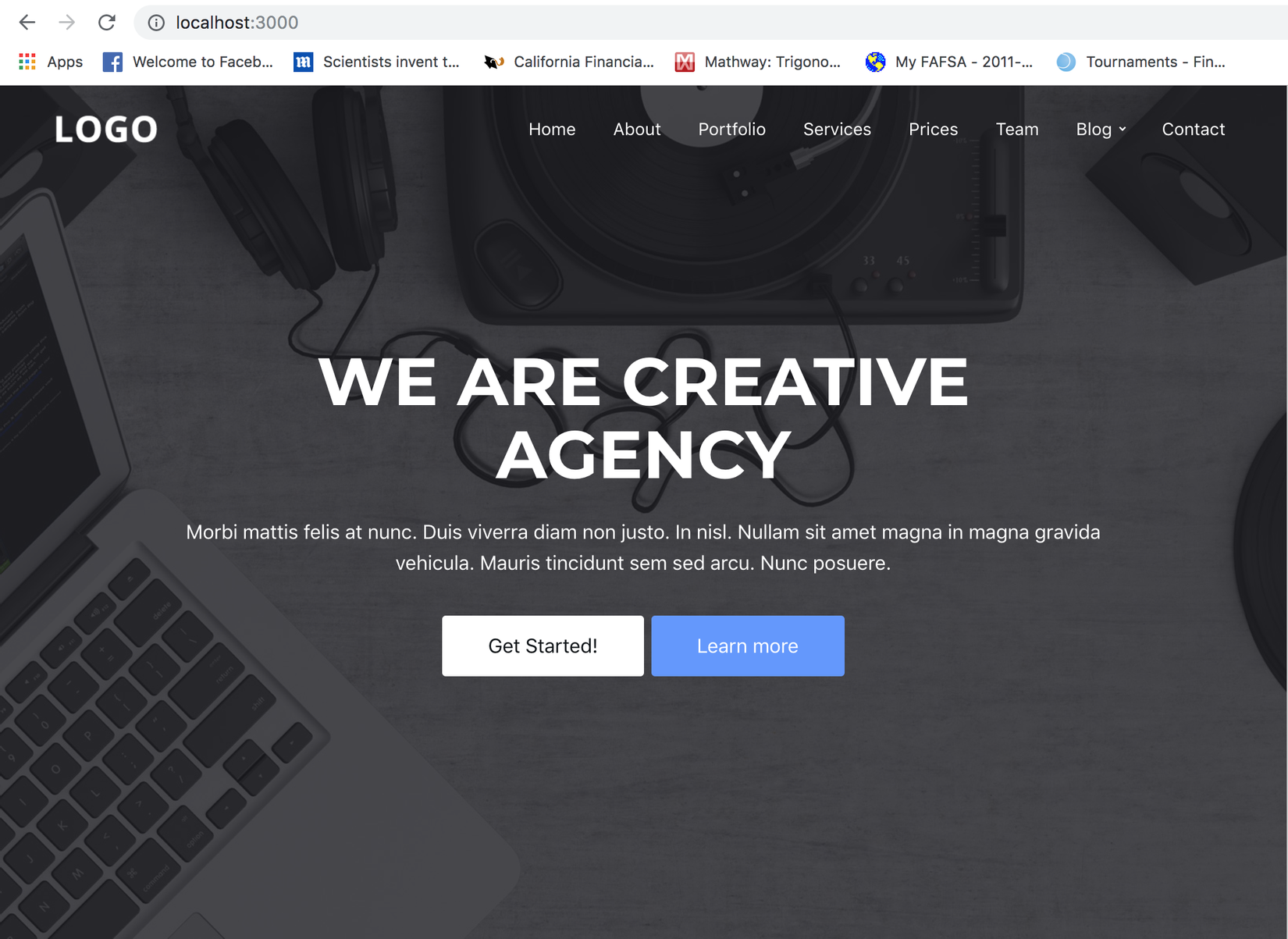The height and width of the screenshot is (939, 1288).
Task: Open the Contact nav link
Action: (1193, 130)
